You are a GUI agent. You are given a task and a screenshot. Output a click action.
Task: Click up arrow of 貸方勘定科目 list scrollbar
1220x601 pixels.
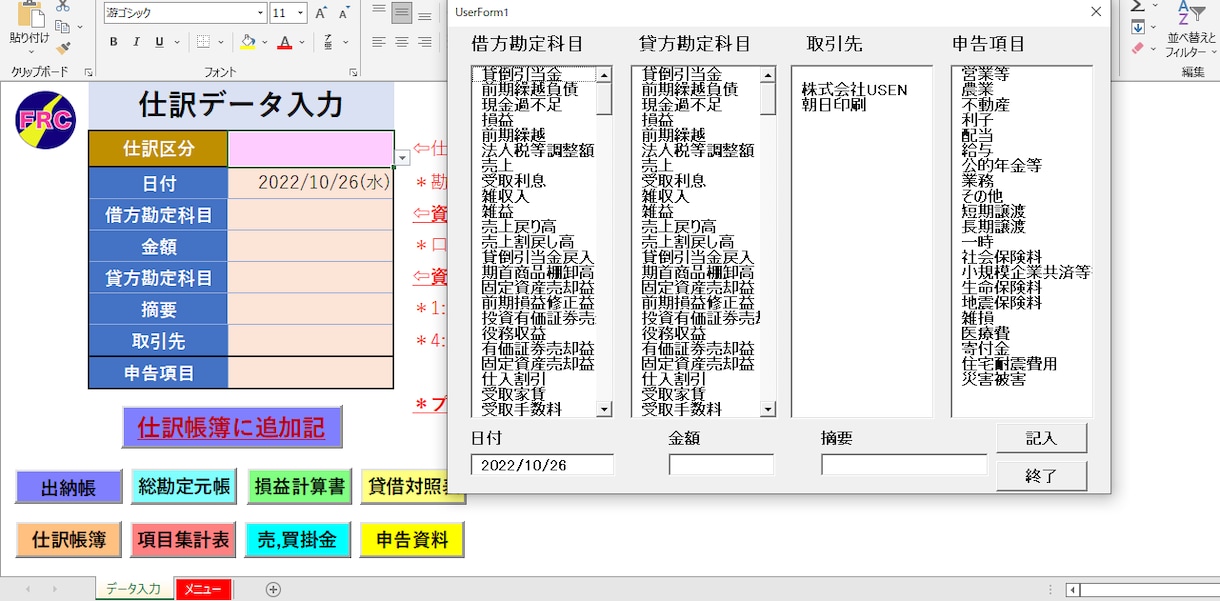pyautogui.click(x=768, y=74)
